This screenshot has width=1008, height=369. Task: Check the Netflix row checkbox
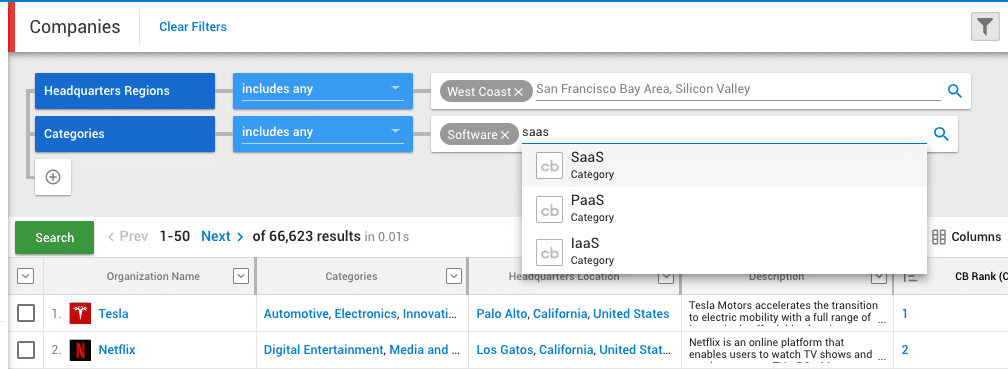click(26, 350)
